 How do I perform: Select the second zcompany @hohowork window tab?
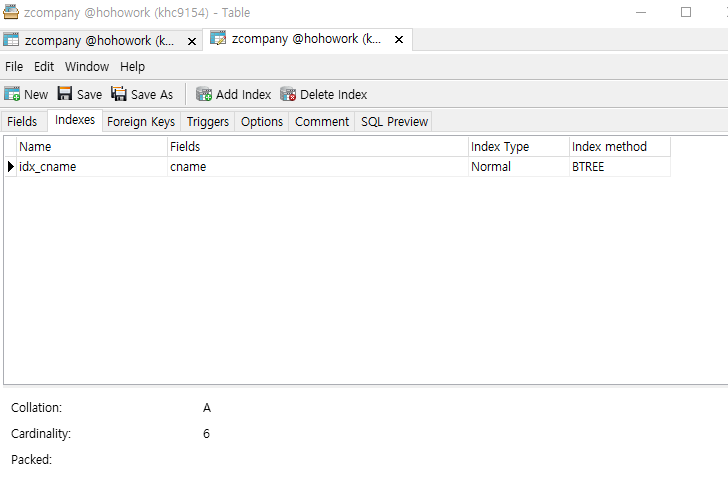[307, 39]
